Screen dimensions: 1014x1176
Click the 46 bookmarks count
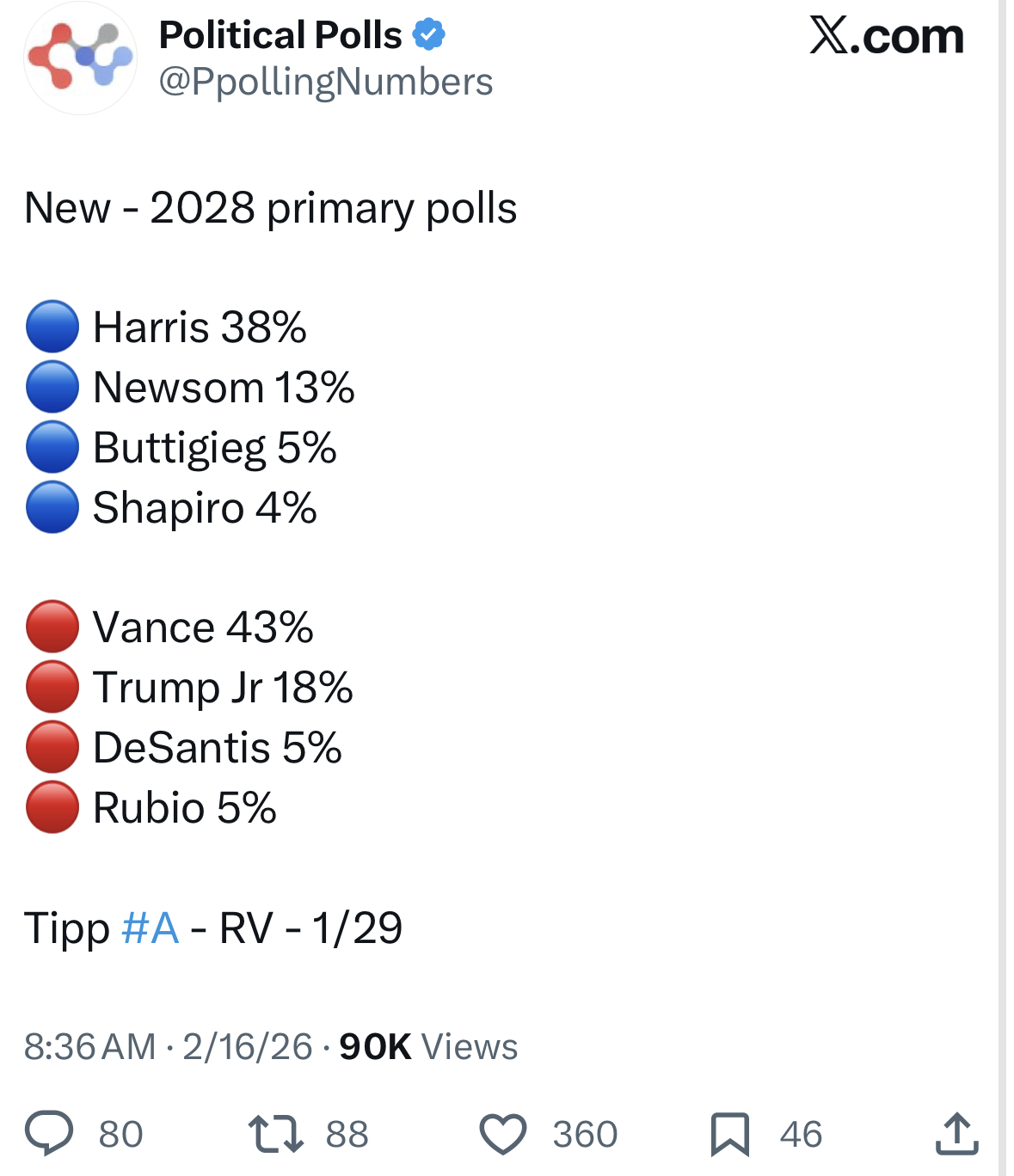(801, 1134)
